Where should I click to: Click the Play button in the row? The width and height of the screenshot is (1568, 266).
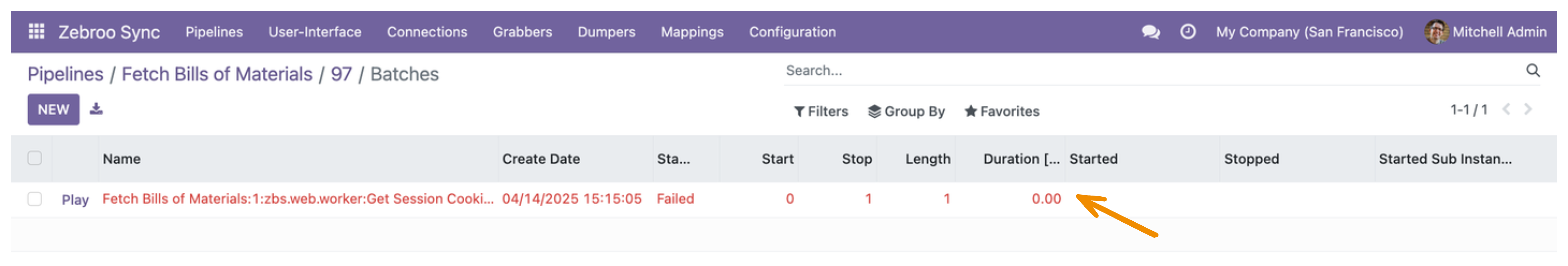tap(75, 200)
